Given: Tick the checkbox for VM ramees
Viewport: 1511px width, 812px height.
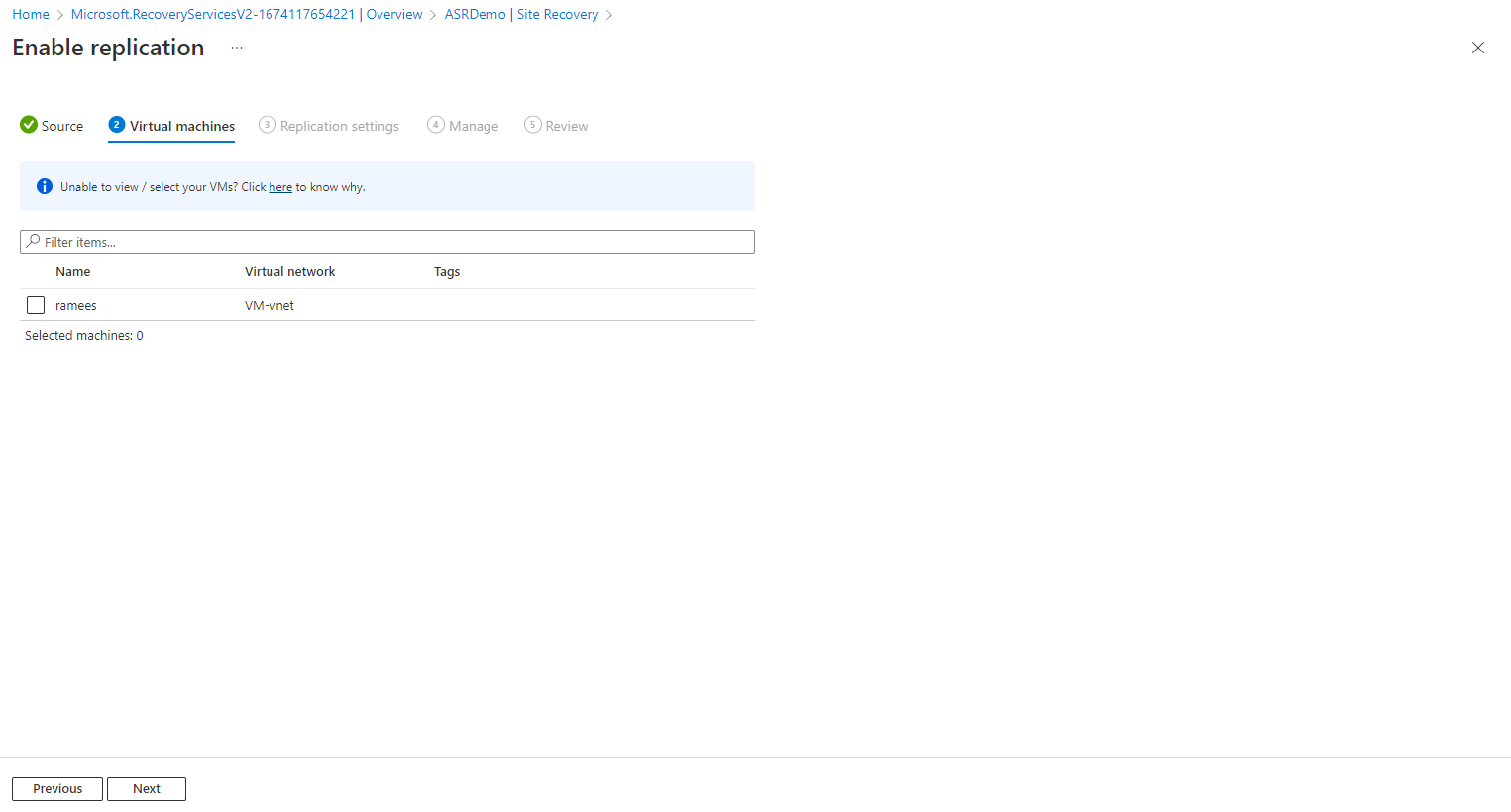Looking at the screenshot, I should coord(36,305).
